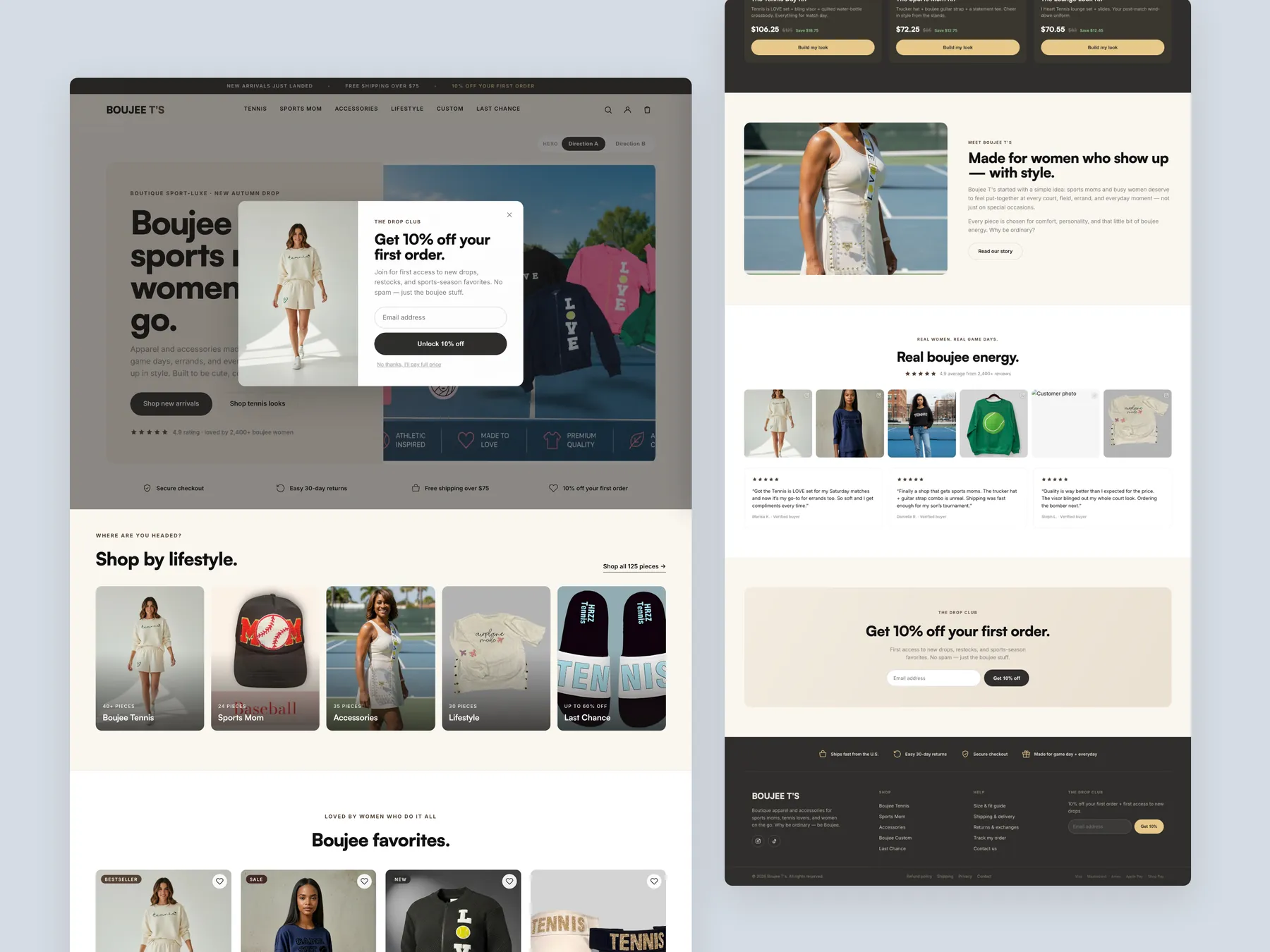The width and height of the screenshot is (1270, 952).
Task: Click the Get 10% off signup button
Action: (x=1006, y=678)
